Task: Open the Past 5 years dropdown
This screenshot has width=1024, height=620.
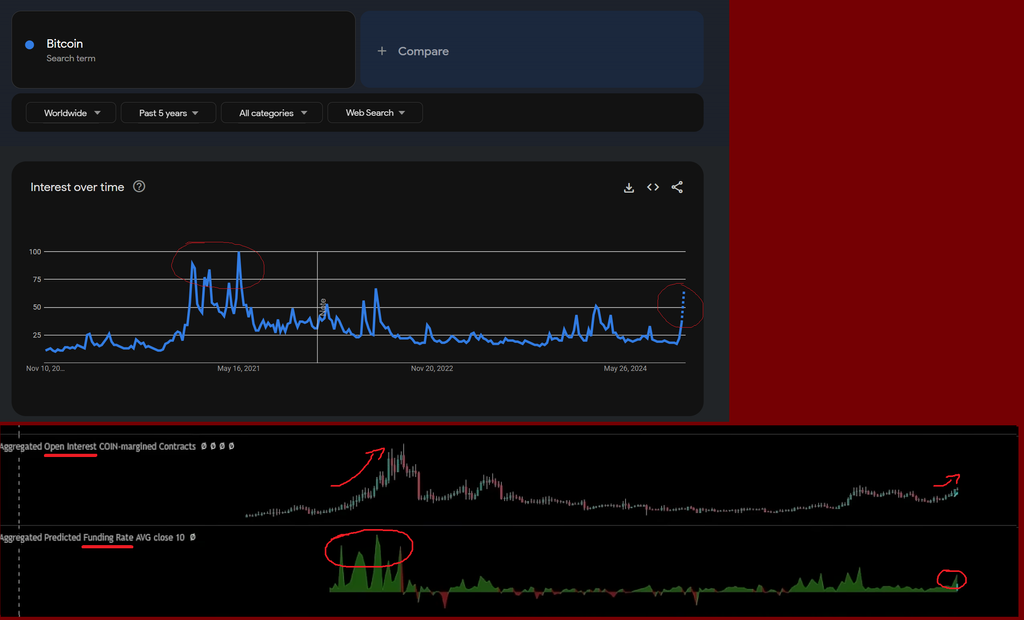Action: pyautogui.click(x=168, y=113)
